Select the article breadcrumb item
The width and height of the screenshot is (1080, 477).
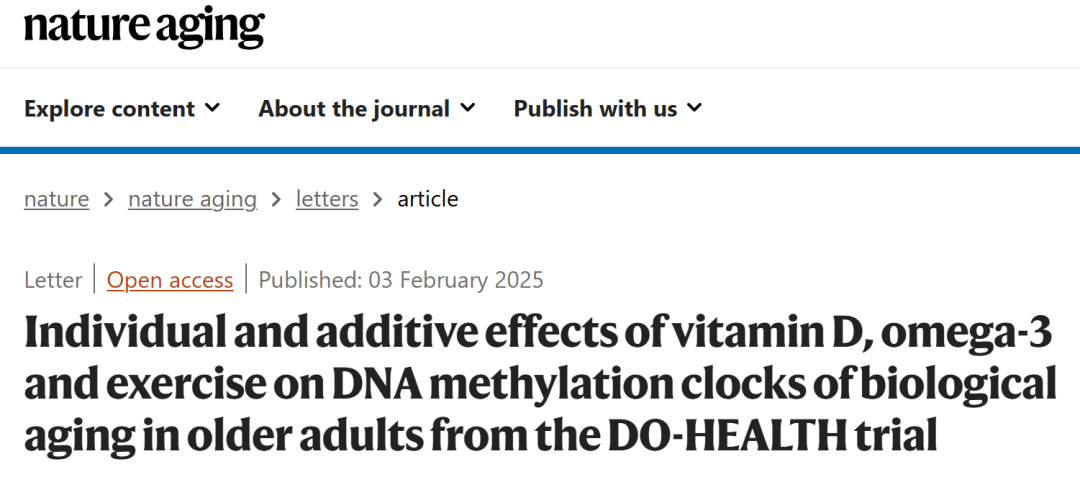coord(428,199)
